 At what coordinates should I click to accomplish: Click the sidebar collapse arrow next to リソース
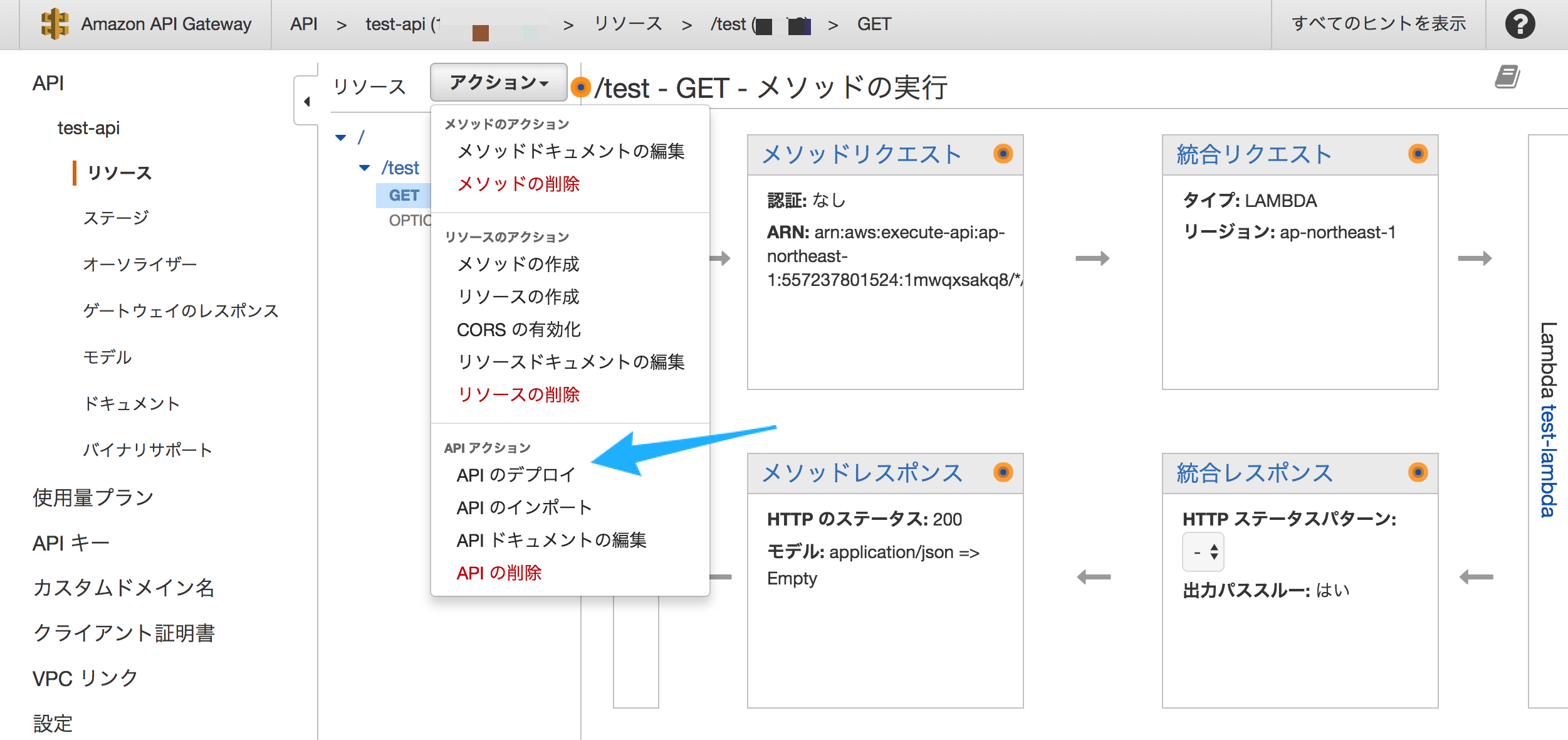[306, 100]
